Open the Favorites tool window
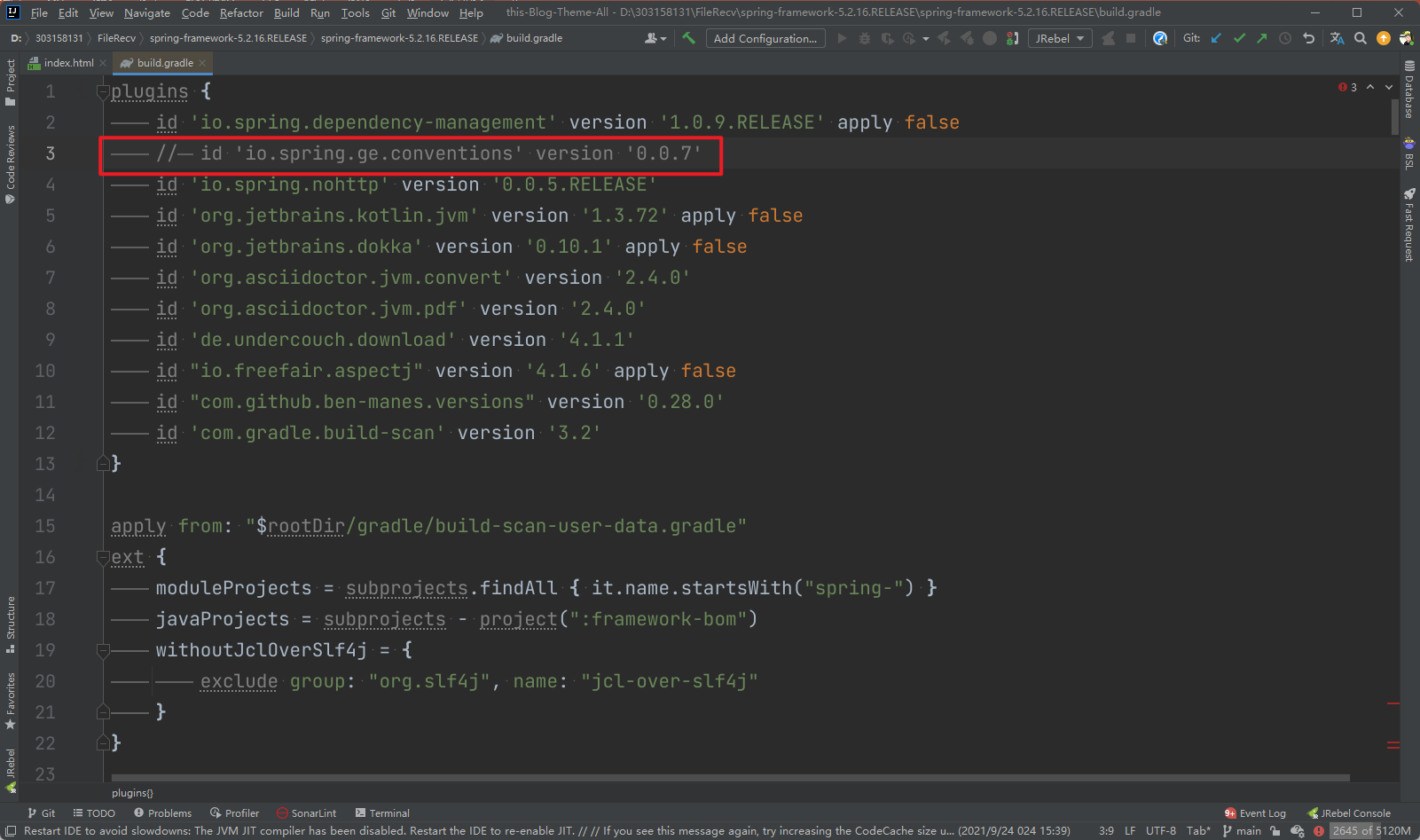1420x840 pixels. click(x=10, y=701)
